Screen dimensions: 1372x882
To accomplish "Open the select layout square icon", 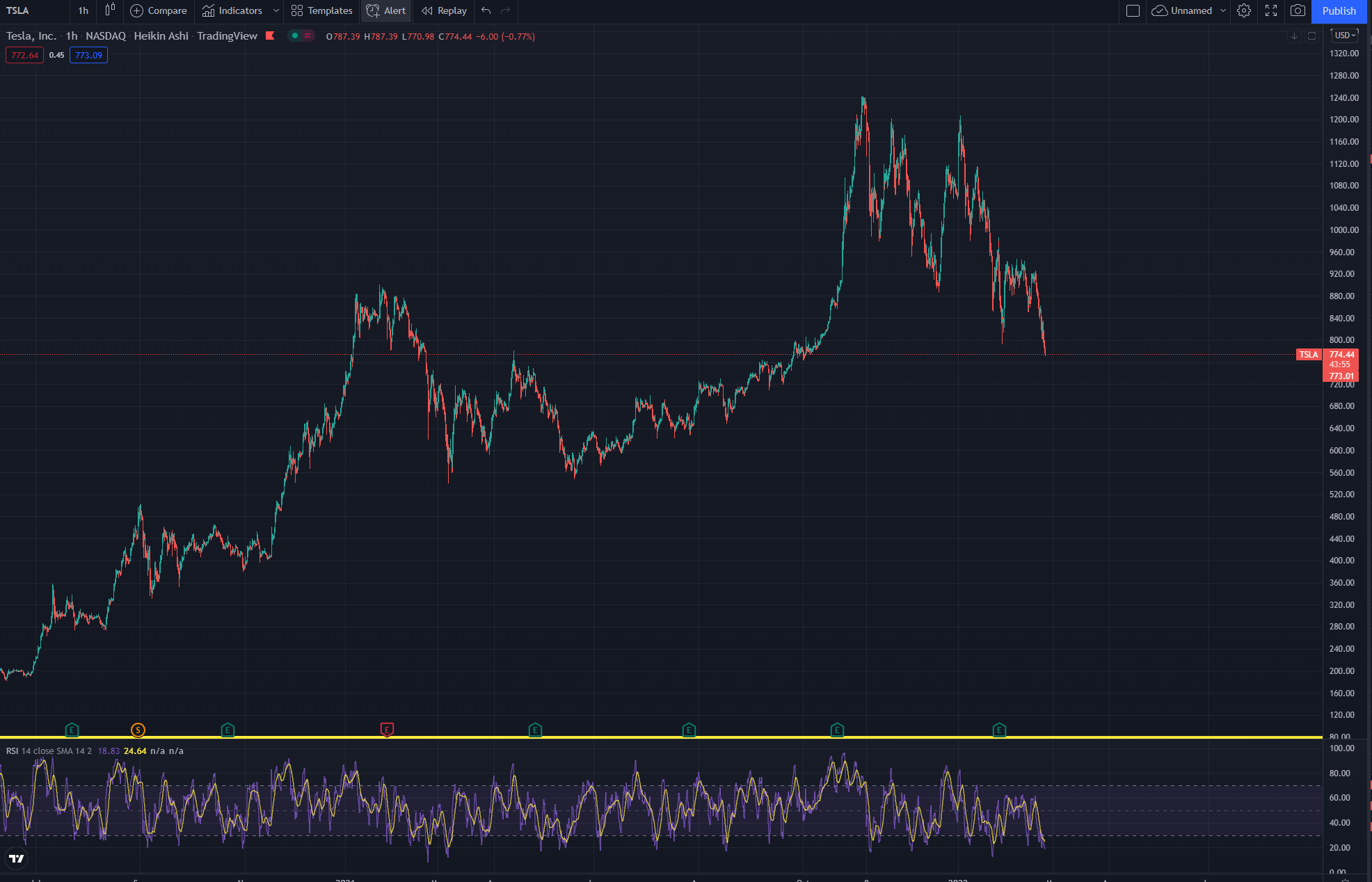I will tap(1133, 10).
